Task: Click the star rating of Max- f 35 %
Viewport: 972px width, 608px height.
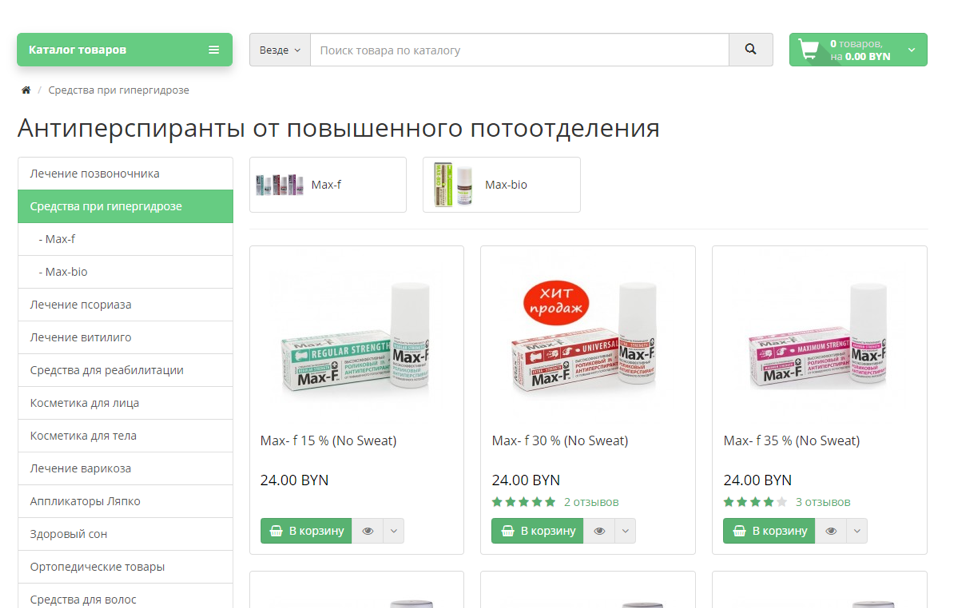Action: coord(756,502)
